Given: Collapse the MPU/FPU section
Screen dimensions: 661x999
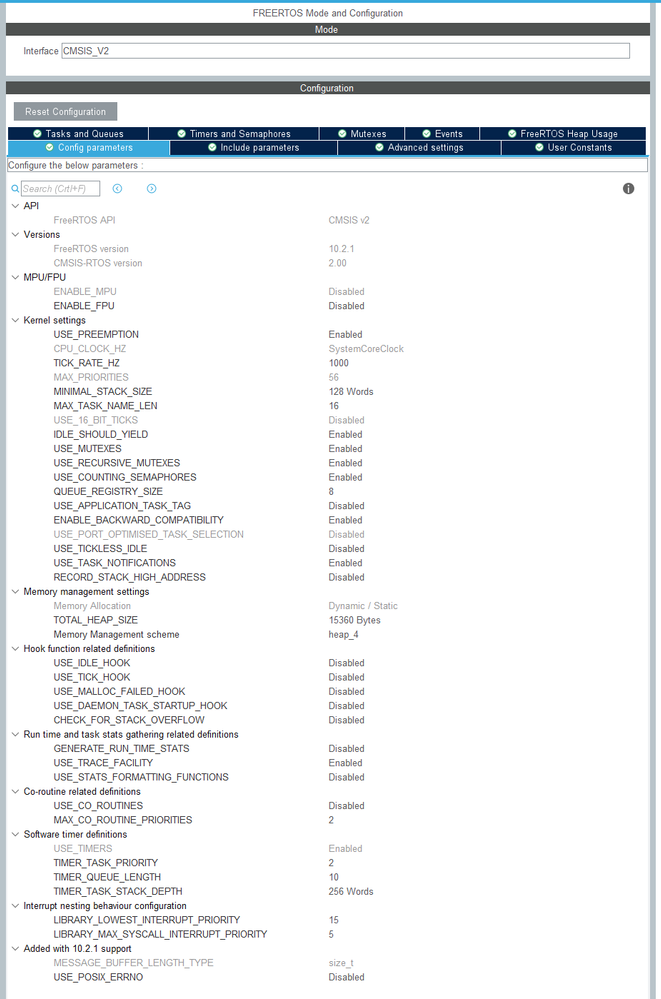Looking at the screenshot, I should (15, 277).
